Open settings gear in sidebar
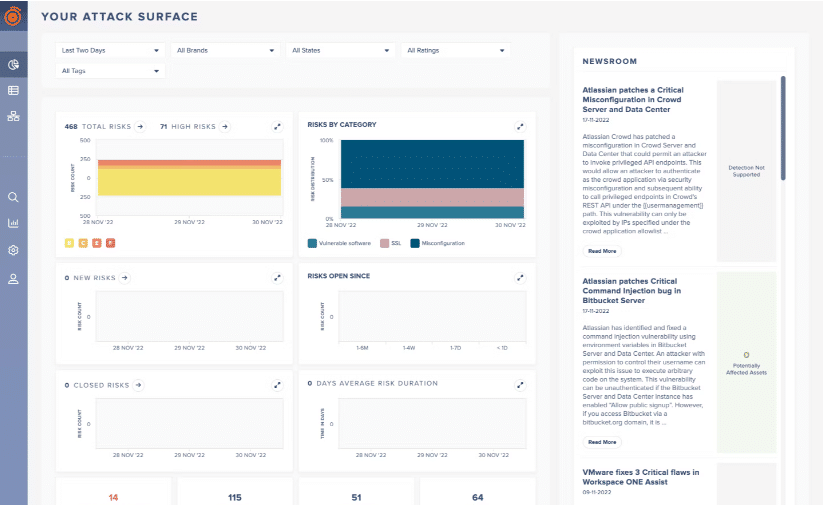 click(14, 251)
